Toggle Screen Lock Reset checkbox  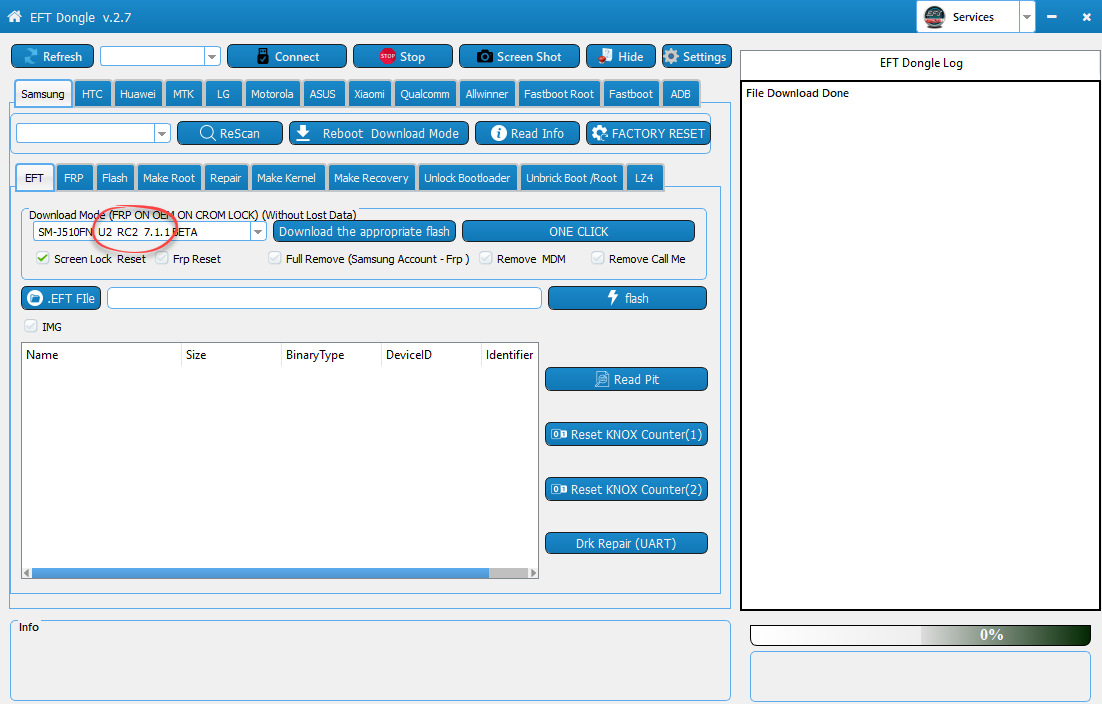click(43, 259)
